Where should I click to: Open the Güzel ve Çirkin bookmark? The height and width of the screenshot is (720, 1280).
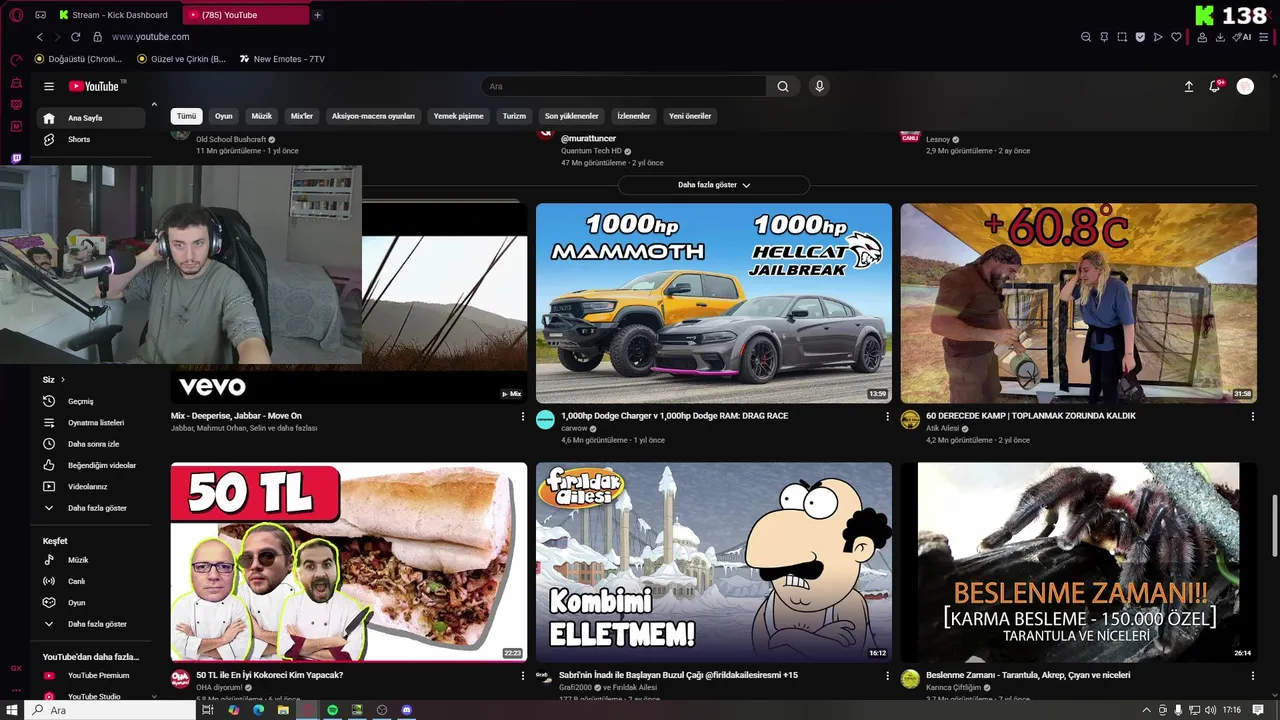[182, 59]
